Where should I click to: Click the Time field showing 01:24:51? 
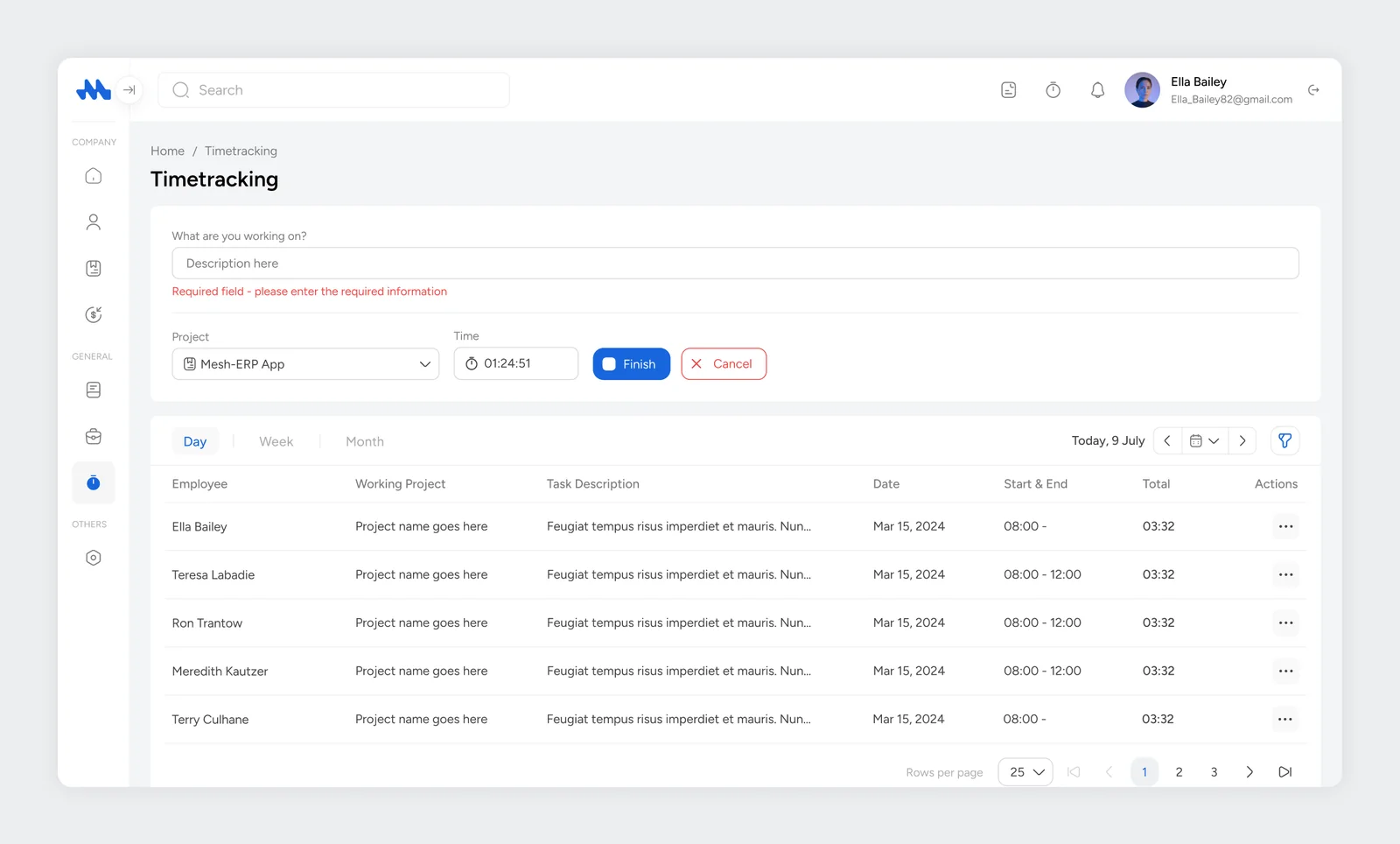coord(515,363)
